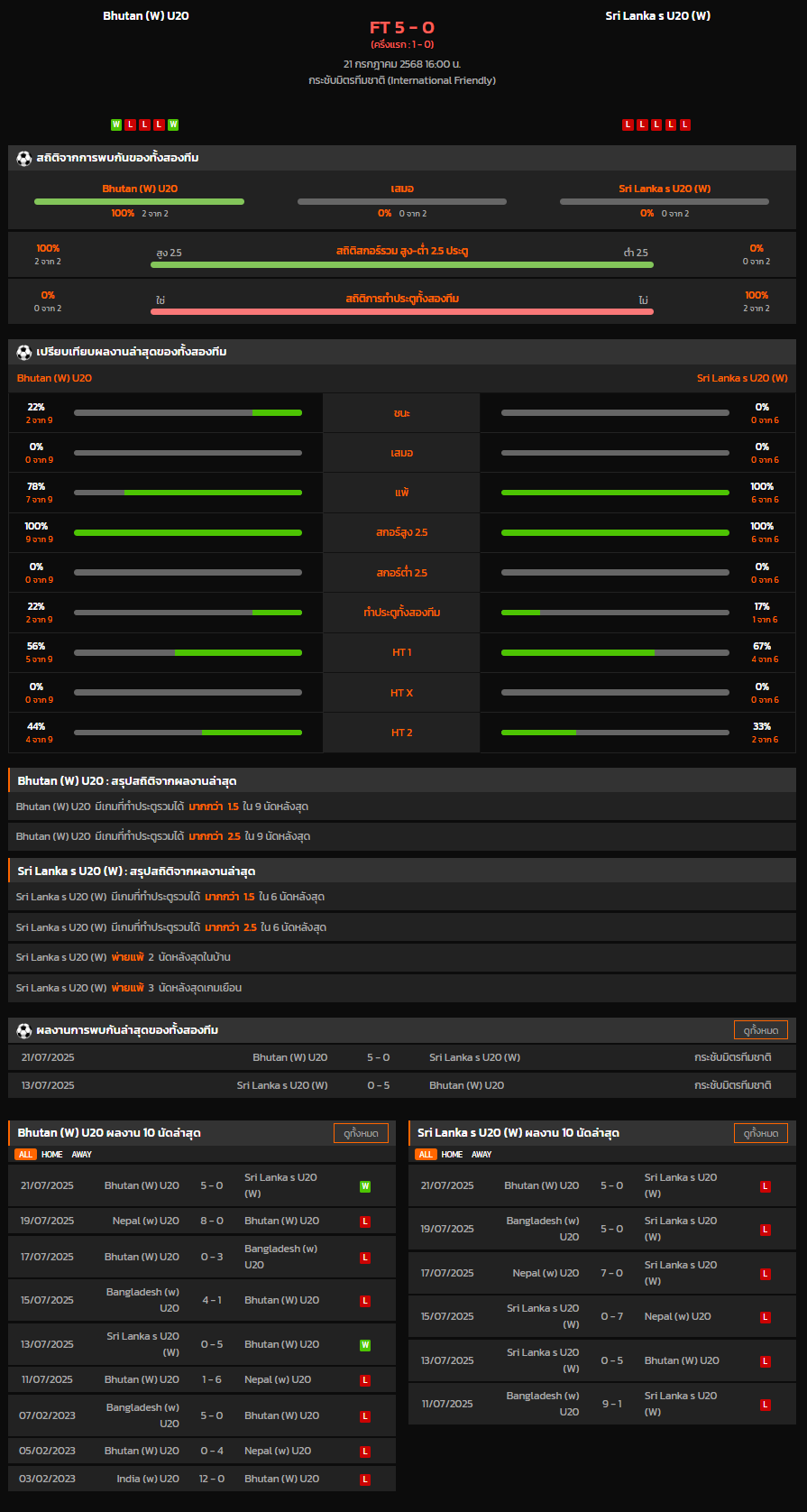Click L badge on Bhutan 1-6 Nepal row
This screenshot has width=807, height=1512.
[x=365, y=1380]
